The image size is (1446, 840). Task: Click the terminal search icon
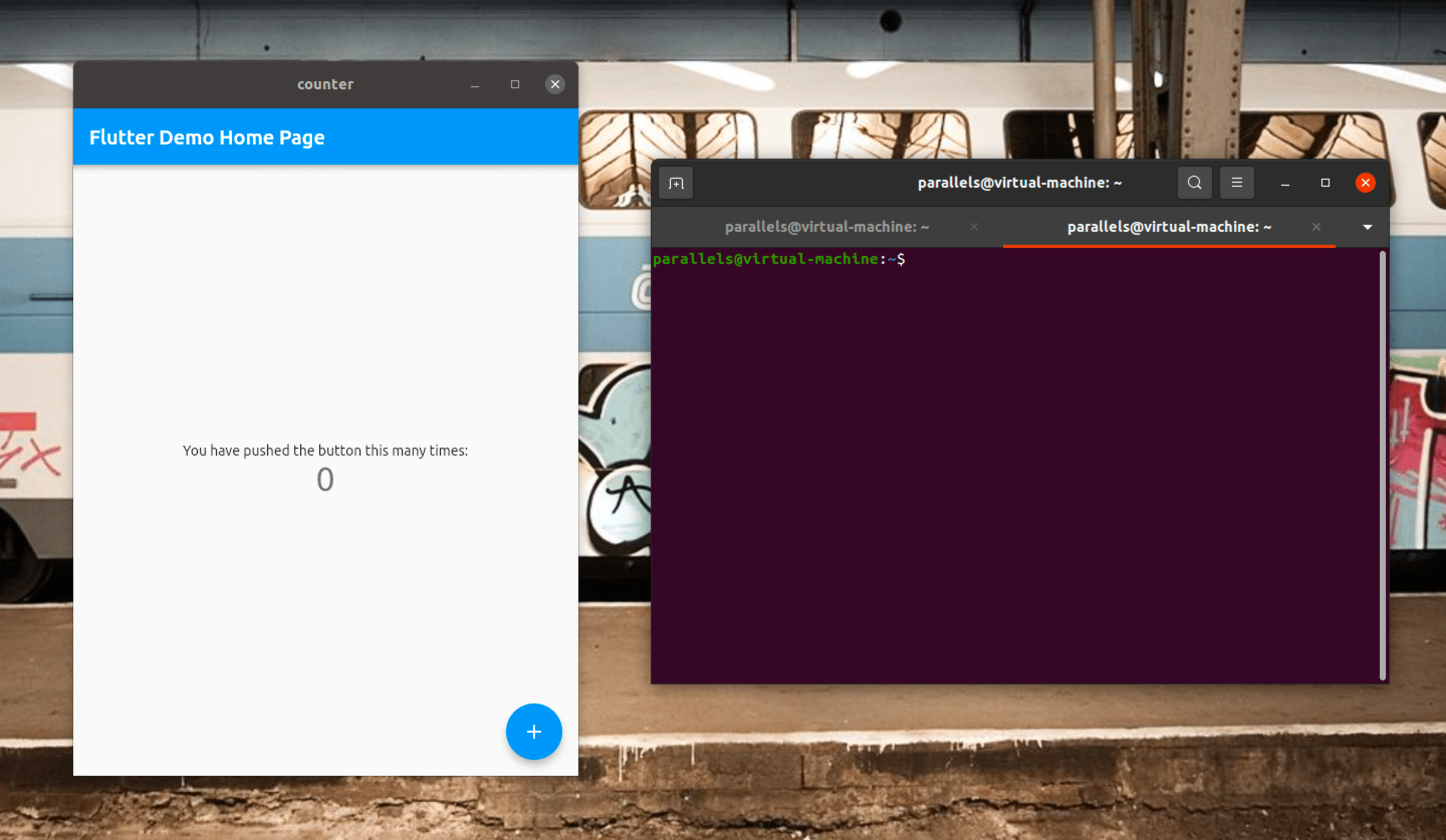click(1194, 182)
